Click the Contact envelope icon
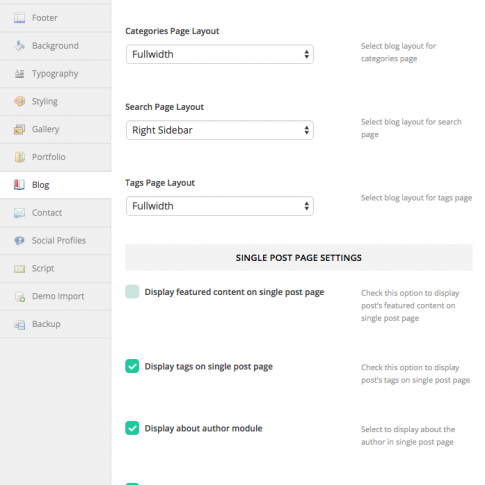 (x=19, y=213)
